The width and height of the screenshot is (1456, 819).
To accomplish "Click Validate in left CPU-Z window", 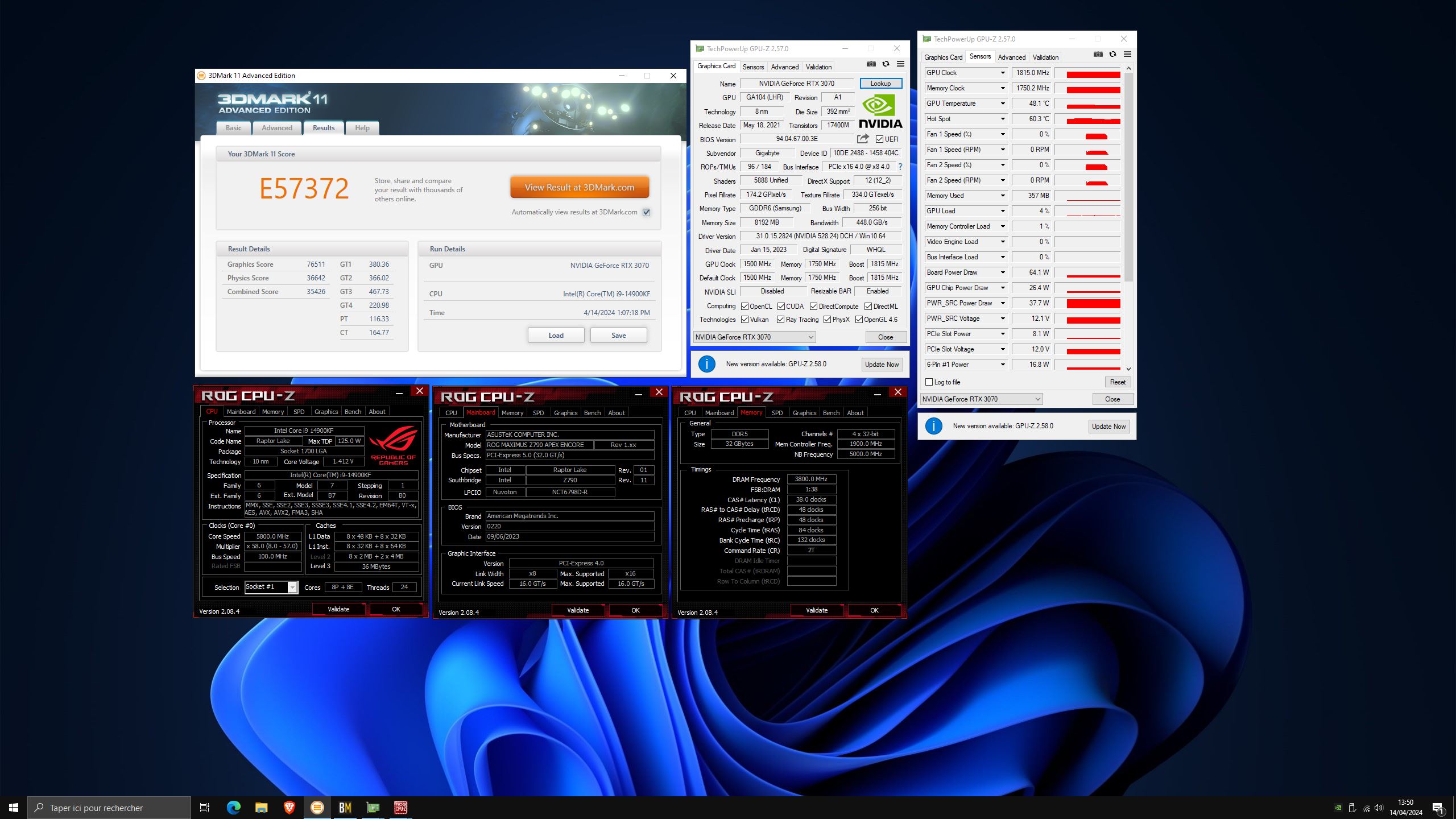I will point(338,609).
